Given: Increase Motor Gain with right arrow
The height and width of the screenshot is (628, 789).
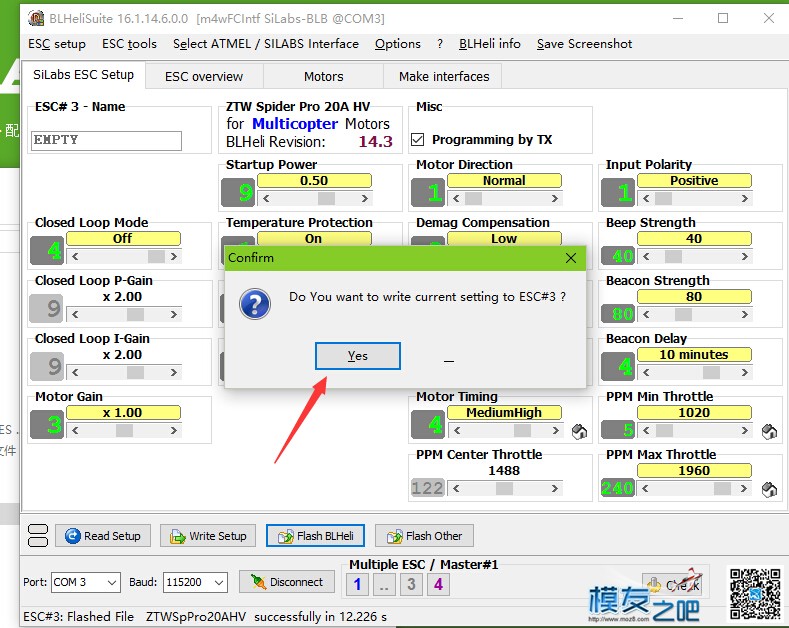Looking at the screenshot, I should coord(174,430).
